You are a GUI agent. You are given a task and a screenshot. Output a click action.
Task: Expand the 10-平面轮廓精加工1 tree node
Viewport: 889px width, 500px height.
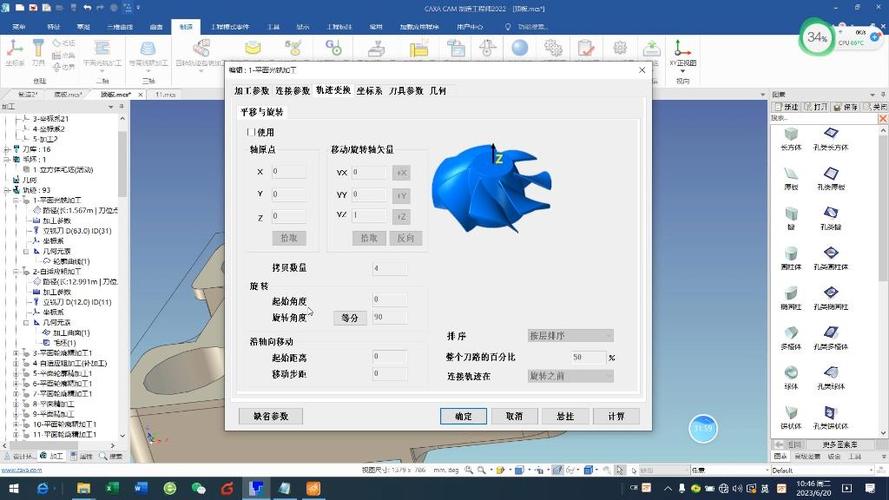[x=16, y=424]
